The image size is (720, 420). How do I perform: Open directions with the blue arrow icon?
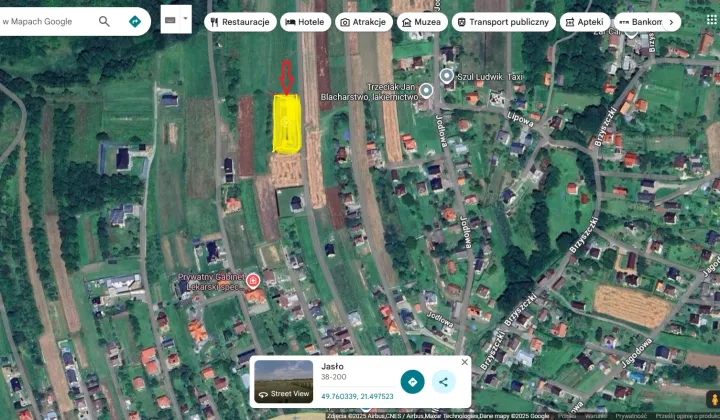pyautogui.click(x=135, y=21)
